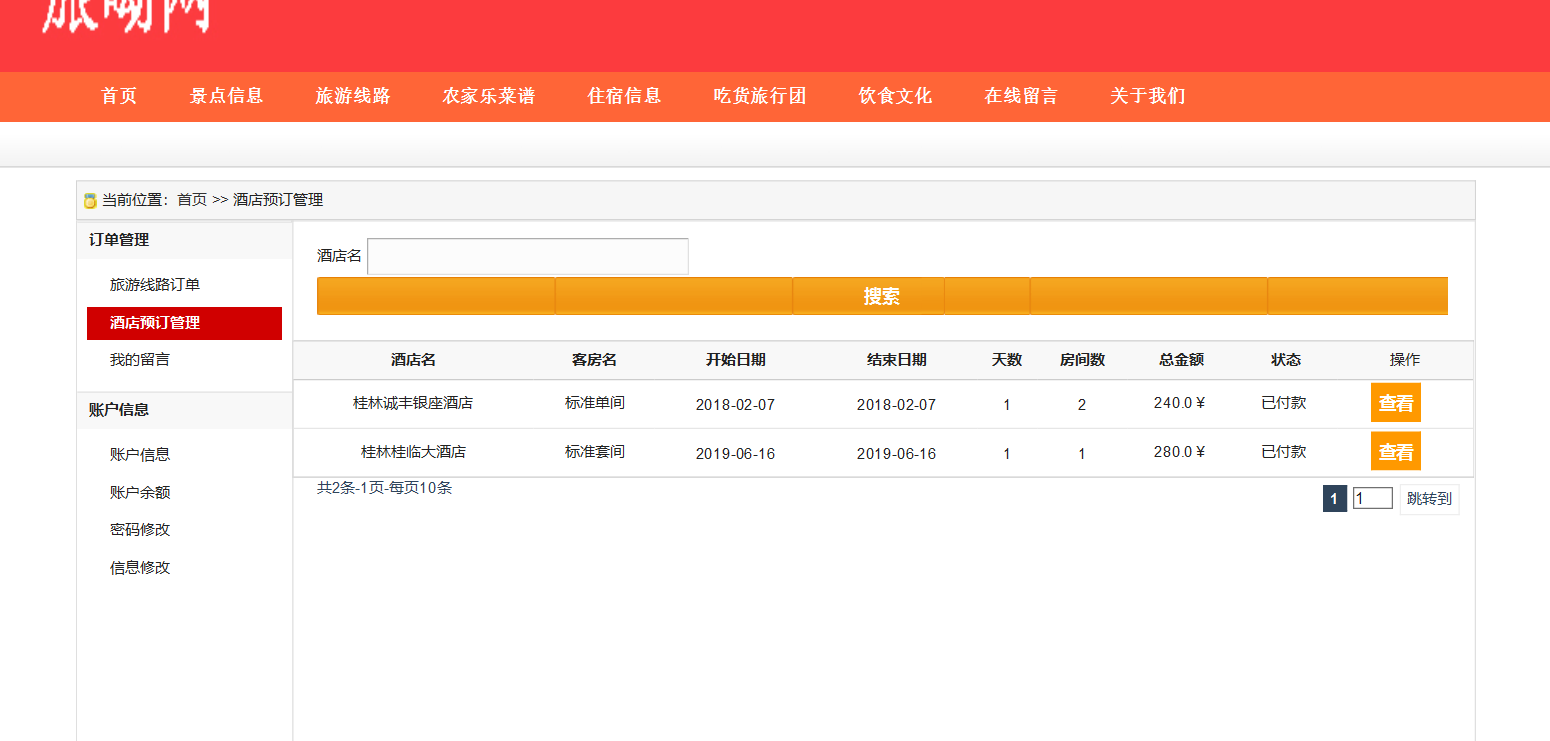This screenshot has width=1550, height=741.
Task: Open 住宿信息 in the top navigation
Action: pos(625,96)
